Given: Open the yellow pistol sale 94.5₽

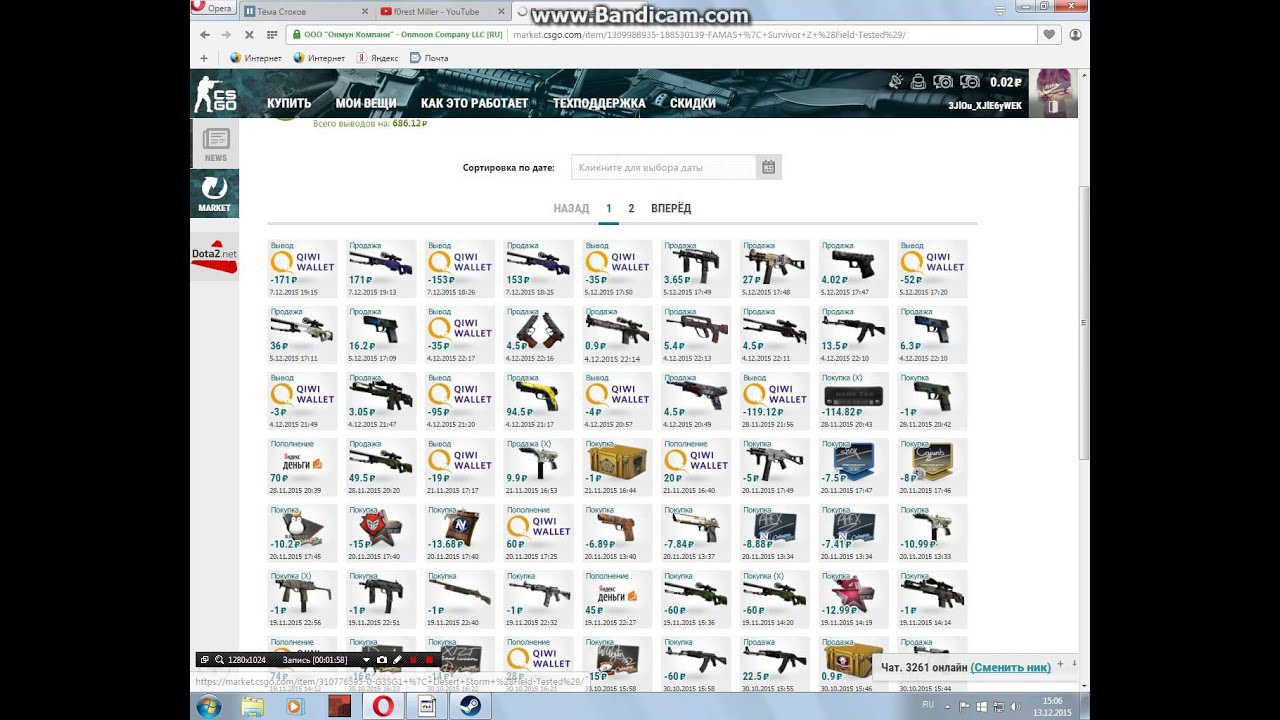Looking at the screenshot, I should (539, 401).
